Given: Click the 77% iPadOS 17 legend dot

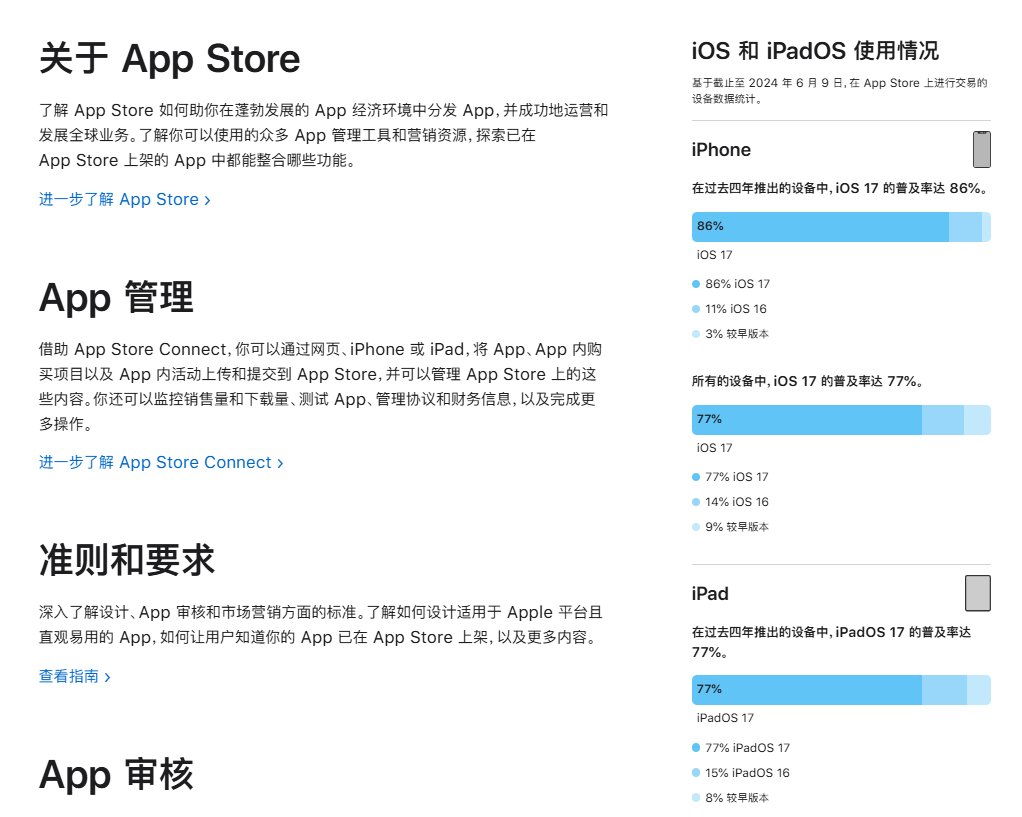Looking at the screenshot, I should click(x=696, y=748).
